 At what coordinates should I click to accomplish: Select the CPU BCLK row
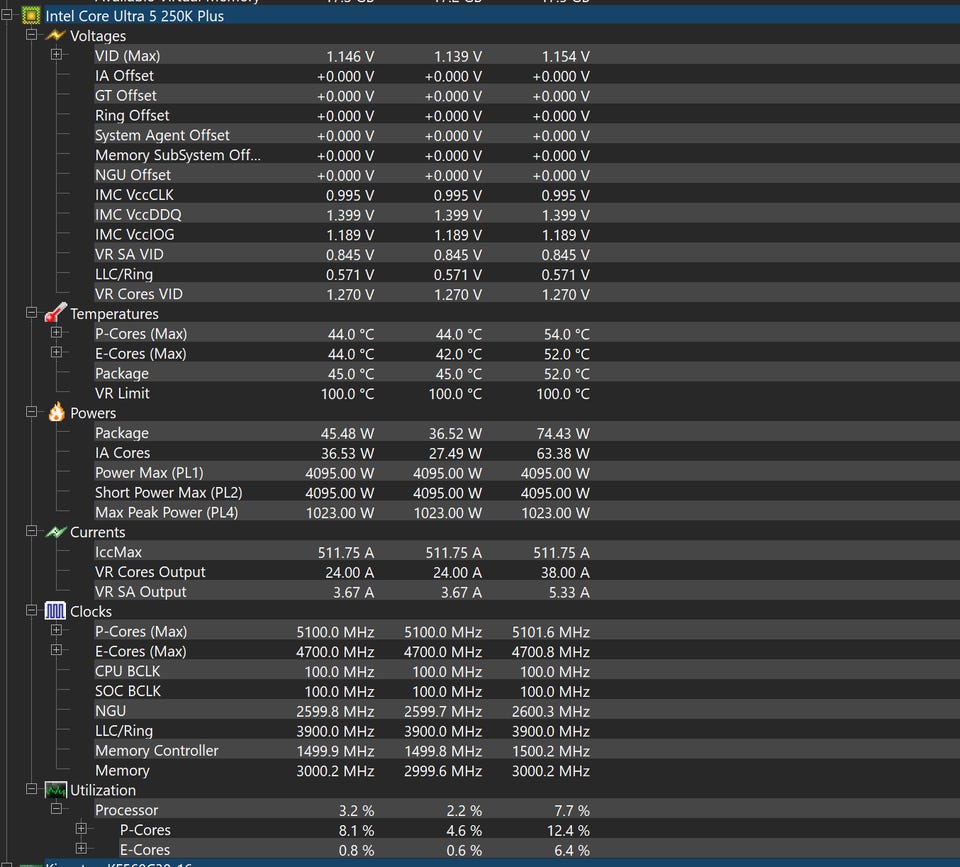(527, 671)
